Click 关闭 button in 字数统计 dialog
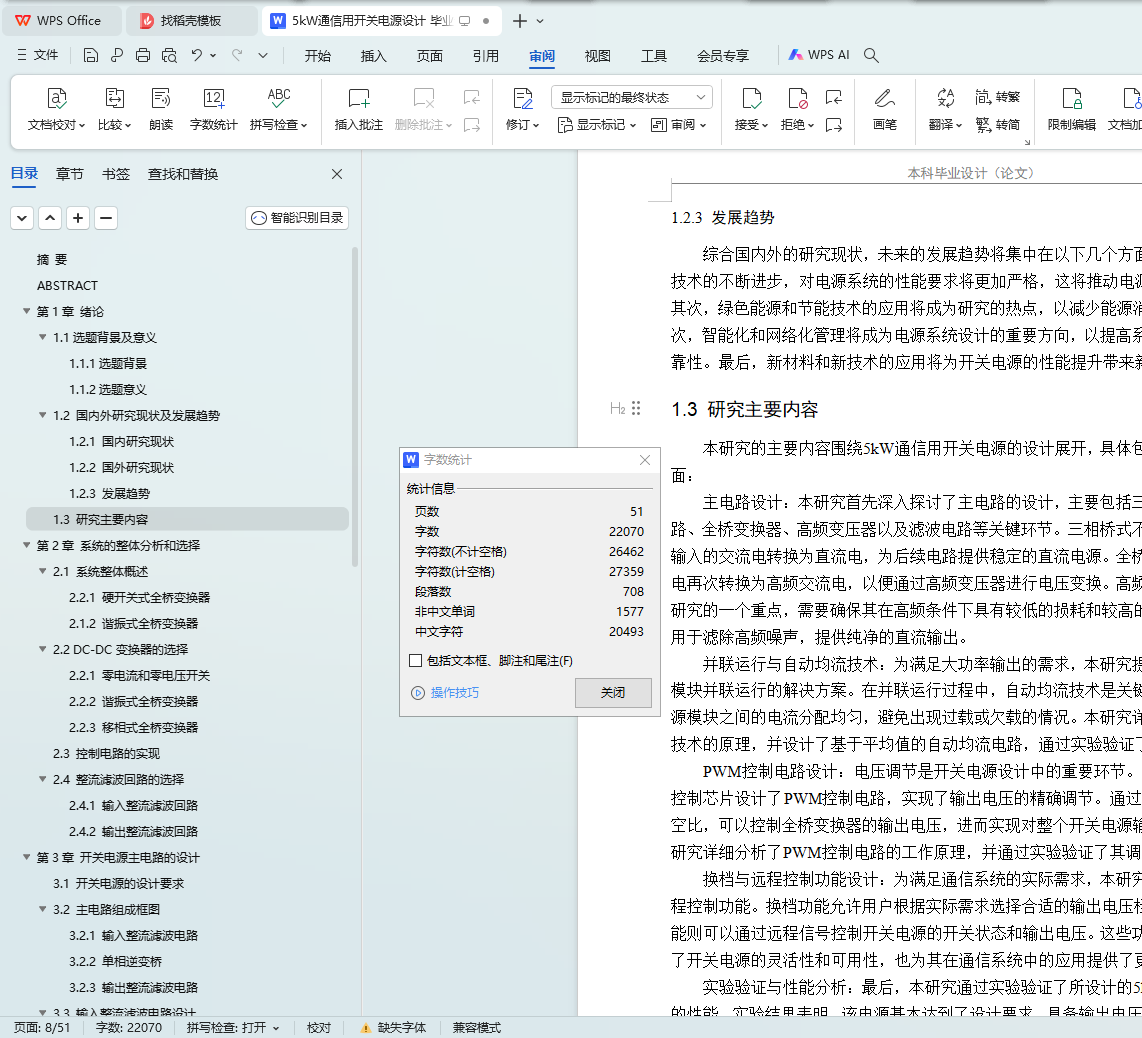This screenshot has height=1038, width=1142. coord(613,693)
